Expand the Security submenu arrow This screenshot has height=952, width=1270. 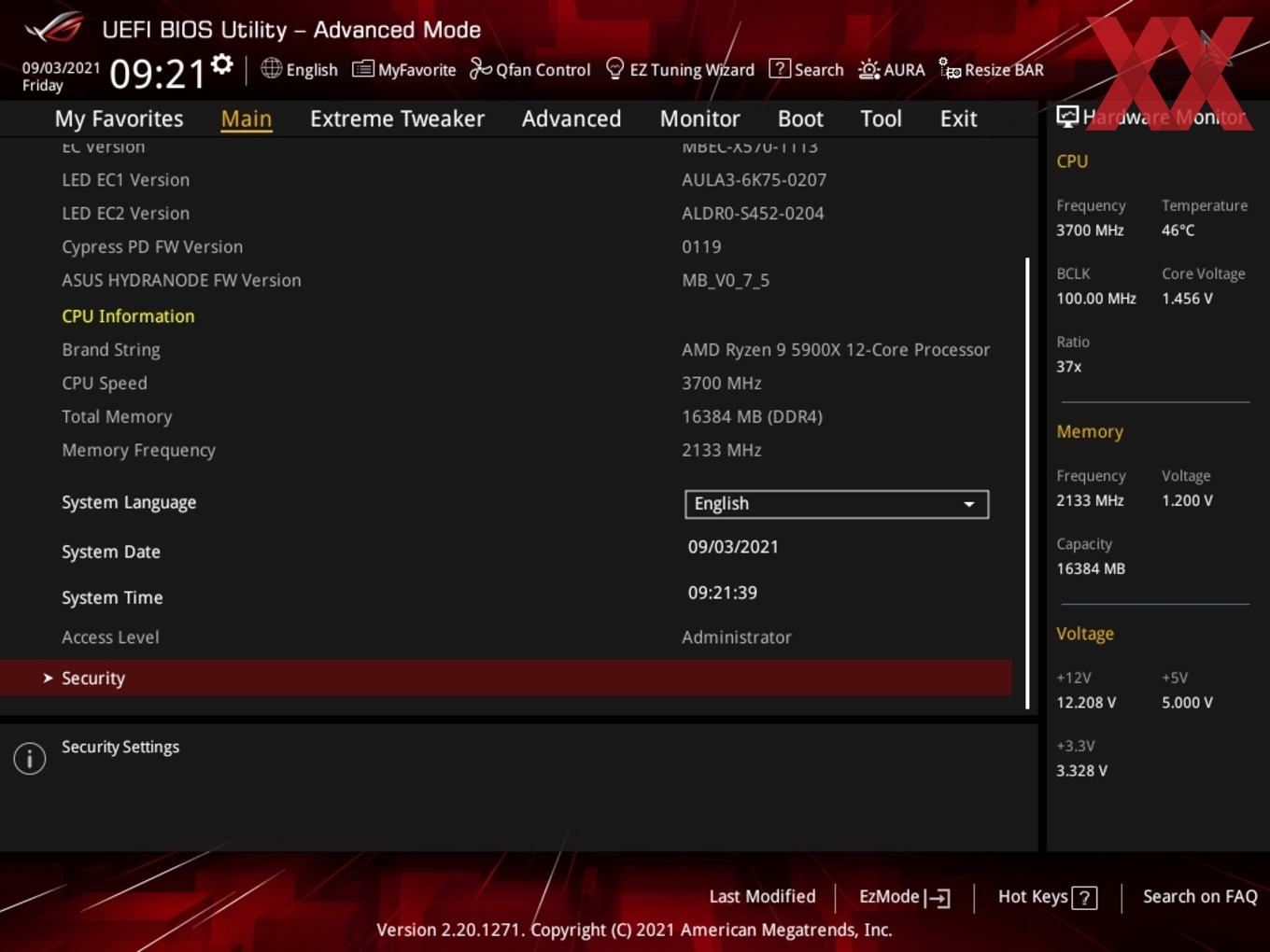click(48, 679)
